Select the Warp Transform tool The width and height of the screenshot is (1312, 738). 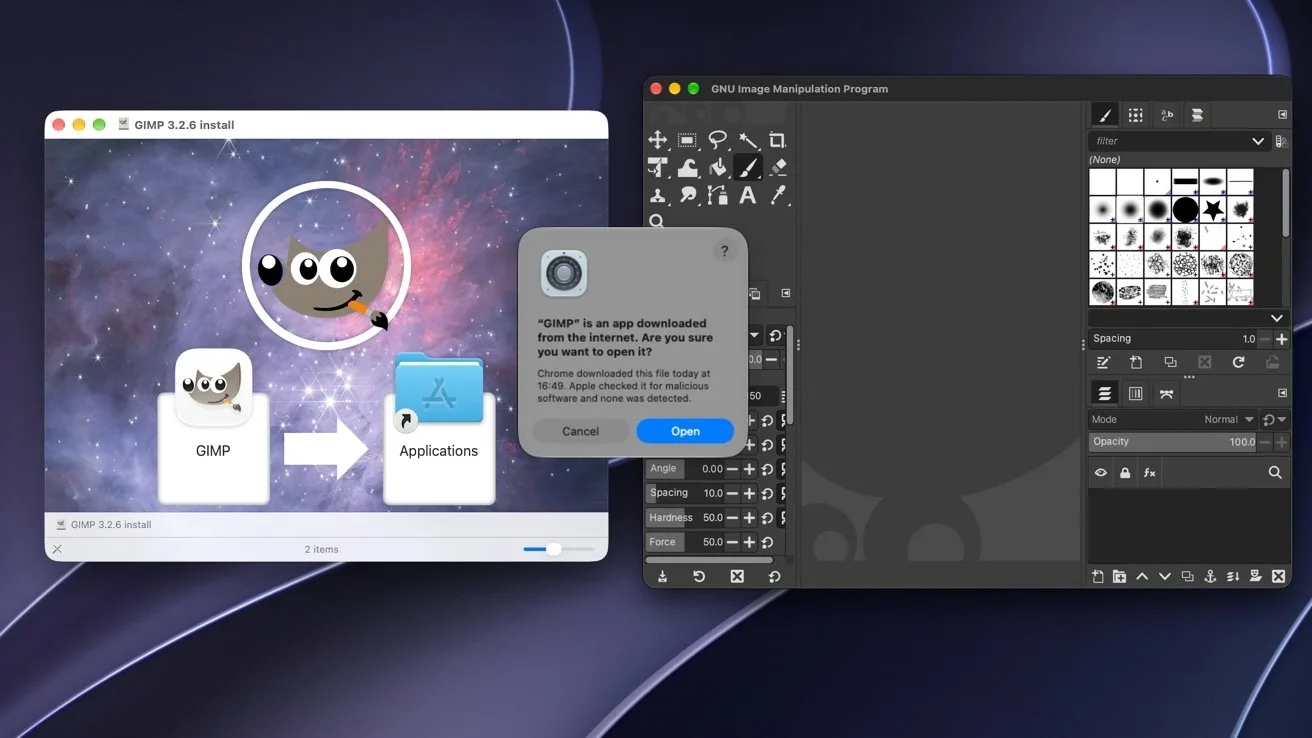click(687, 167)
